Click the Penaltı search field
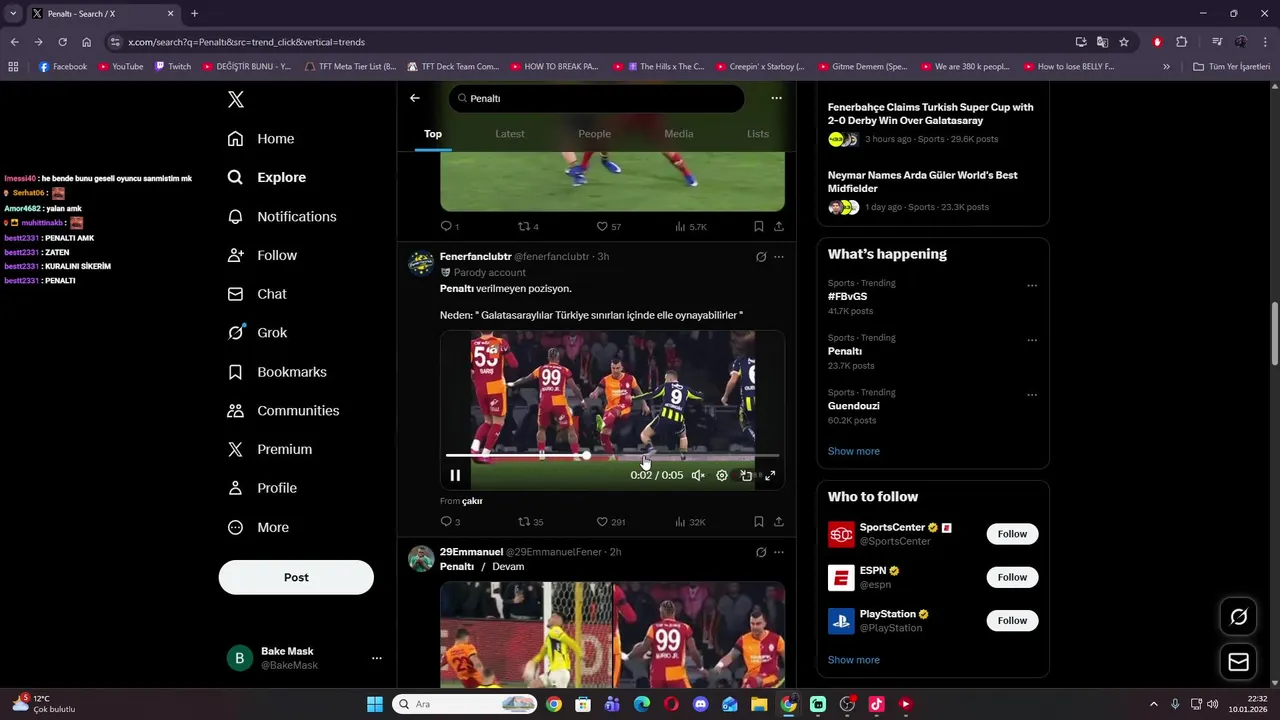Image resolution: width=1280 pixels, height=720 pixels. click(x=597, y=98)
